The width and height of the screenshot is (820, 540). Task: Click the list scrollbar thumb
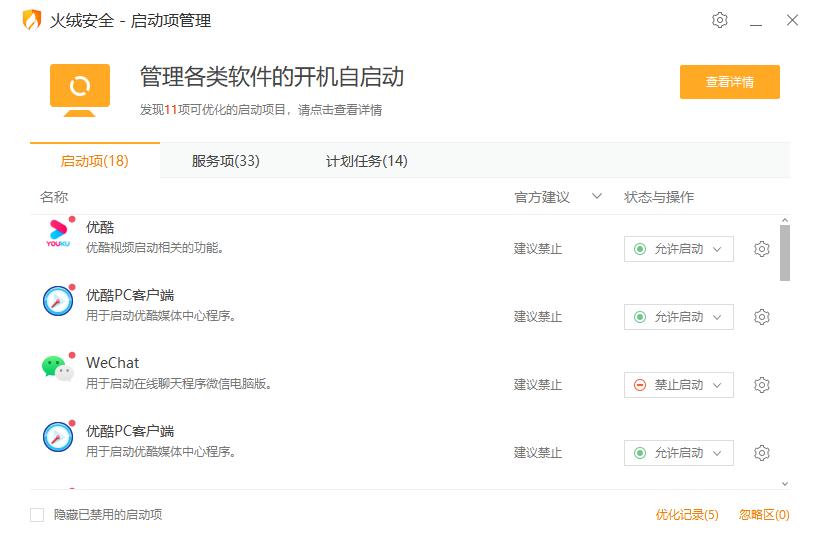click(x=784, y=253)
